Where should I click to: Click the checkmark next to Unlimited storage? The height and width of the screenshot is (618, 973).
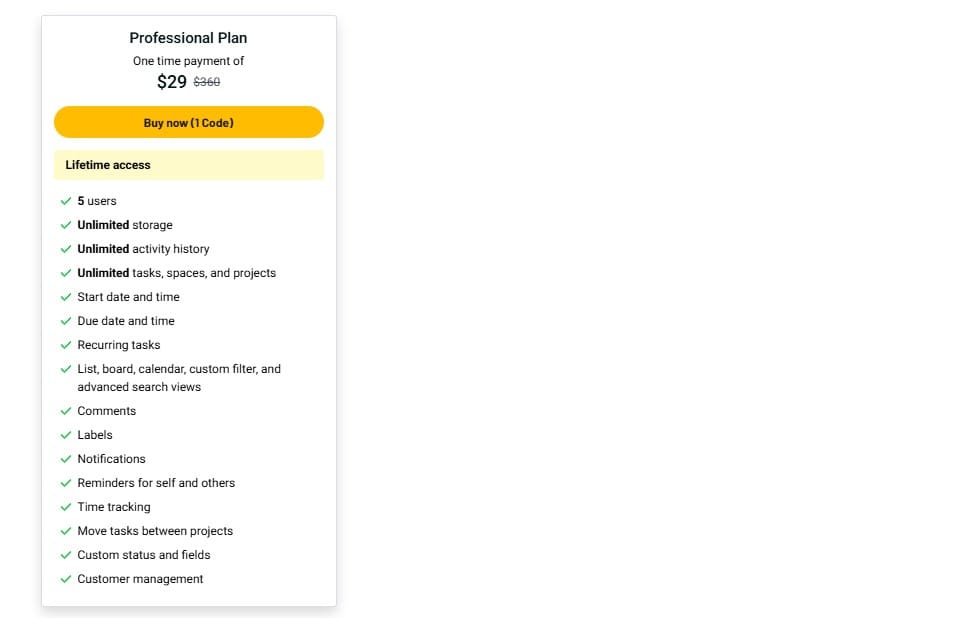tap(66, 225)
